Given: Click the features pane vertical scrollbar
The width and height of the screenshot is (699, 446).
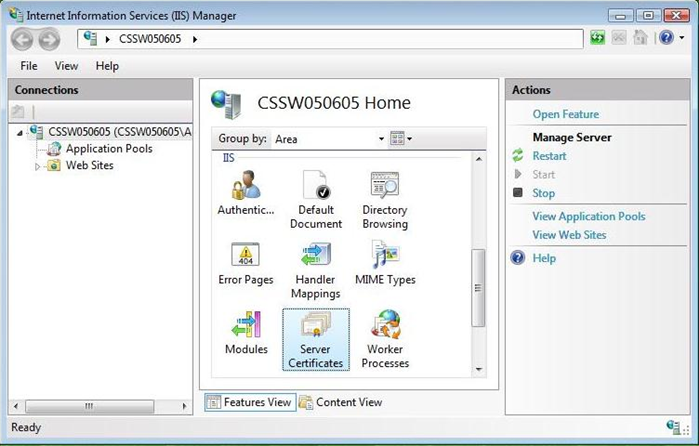Looking at the screenshot, I should [478, 290].
